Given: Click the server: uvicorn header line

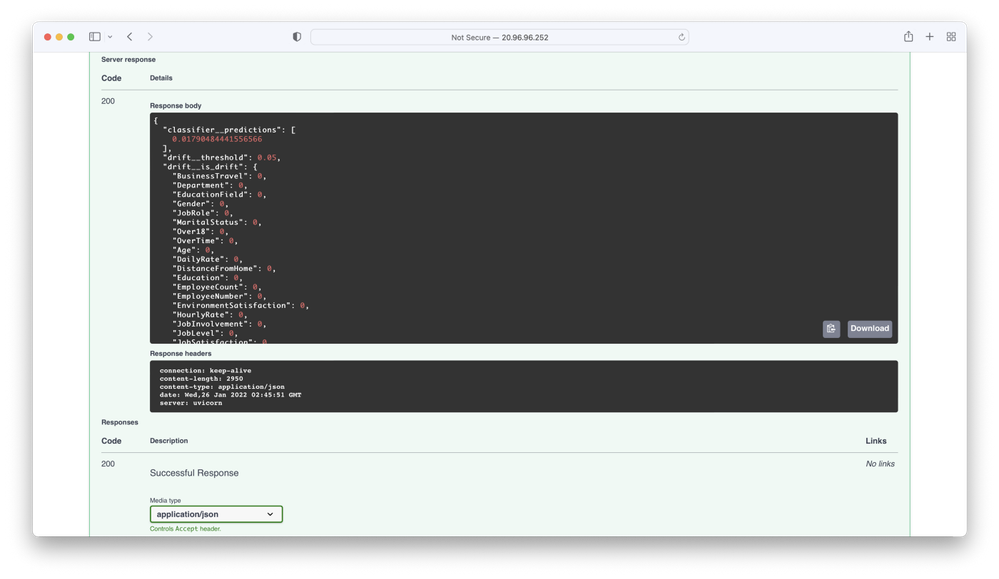Looking at the screenshot, I should point(190,403).
